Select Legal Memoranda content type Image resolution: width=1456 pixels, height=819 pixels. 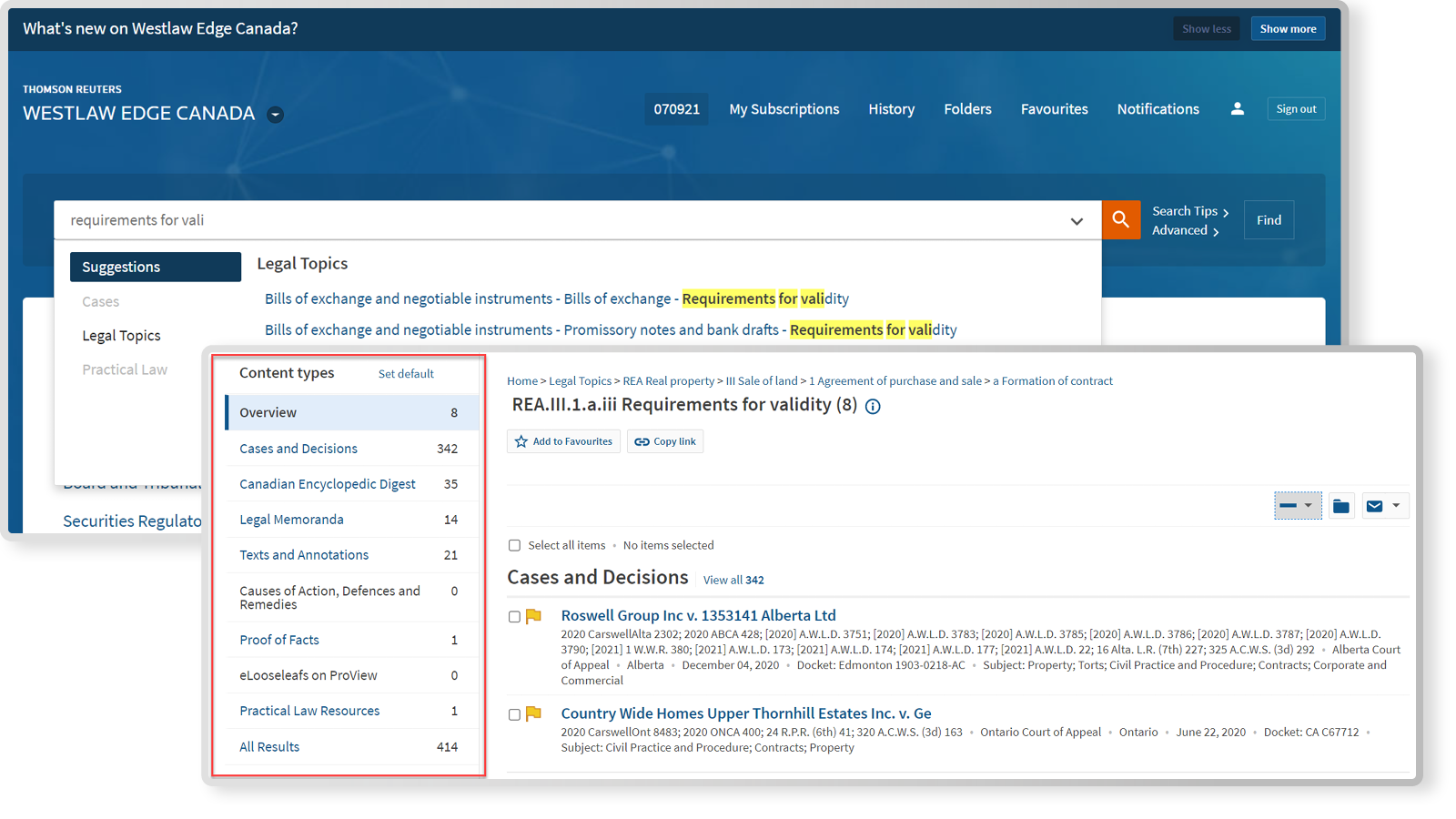click(x=352, y=520)
